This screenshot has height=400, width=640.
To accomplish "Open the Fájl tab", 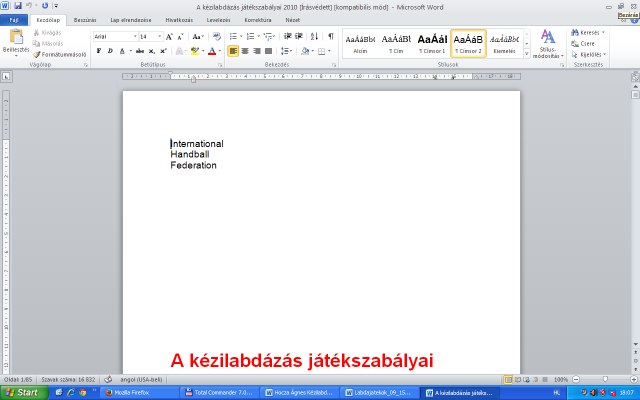I will click(14, 20).
